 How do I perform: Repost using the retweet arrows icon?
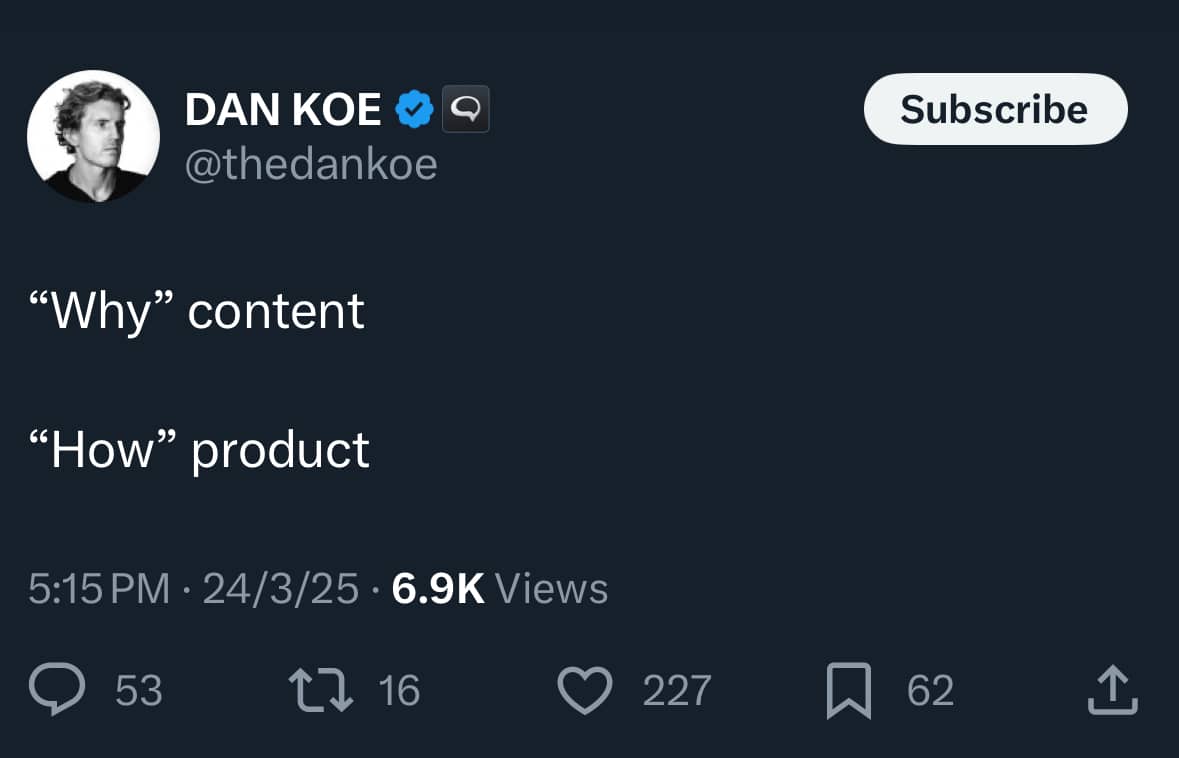click(x=321, y=690)
